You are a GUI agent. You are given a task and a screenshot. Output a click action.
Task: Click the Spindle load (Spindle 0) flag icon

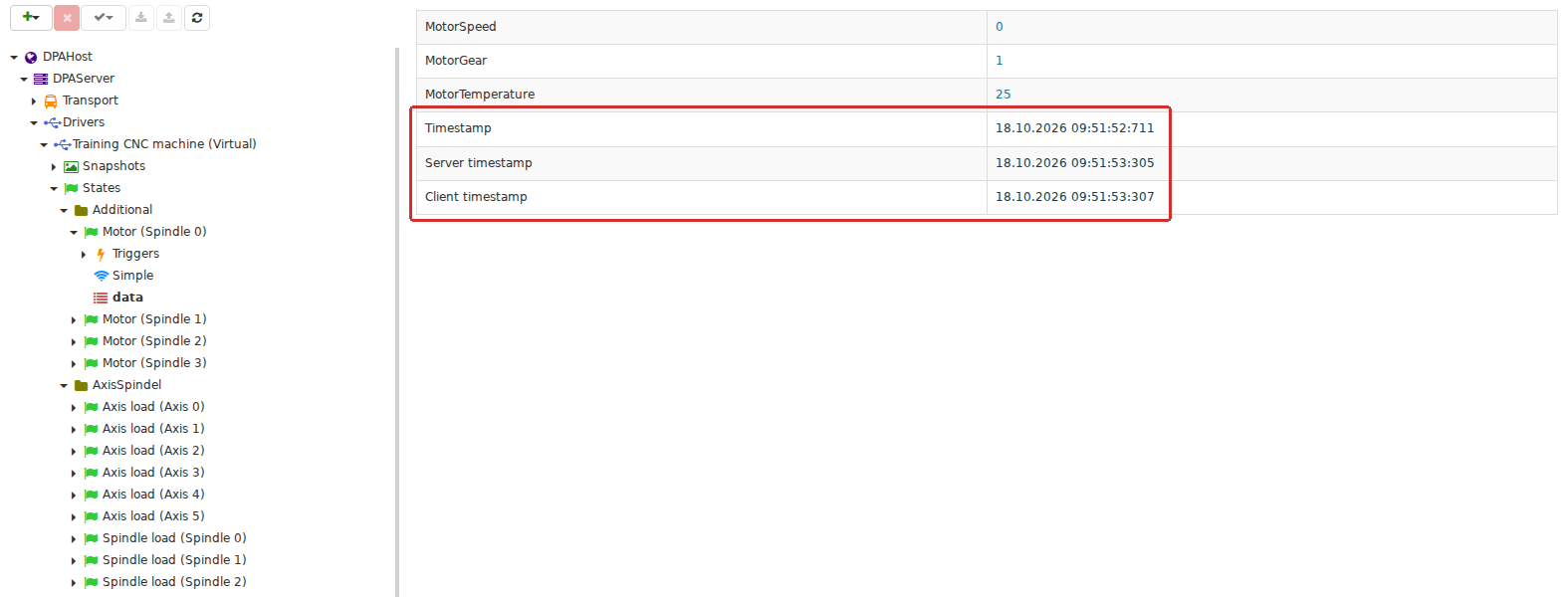click(x=91, y=539)
